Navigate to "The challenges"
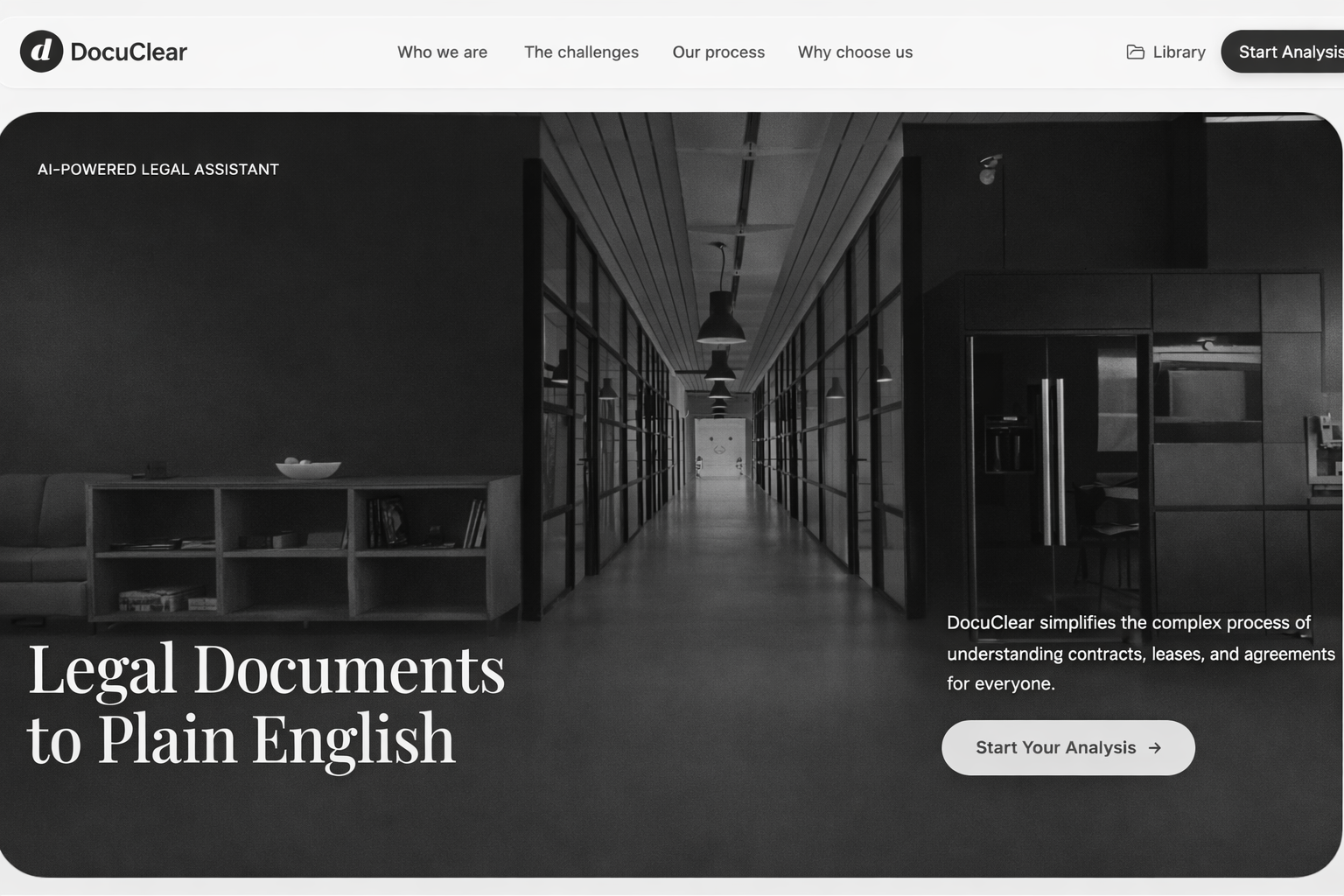Image resolution: width=1344 pixels, height=896 pixels. click(581, 52)
